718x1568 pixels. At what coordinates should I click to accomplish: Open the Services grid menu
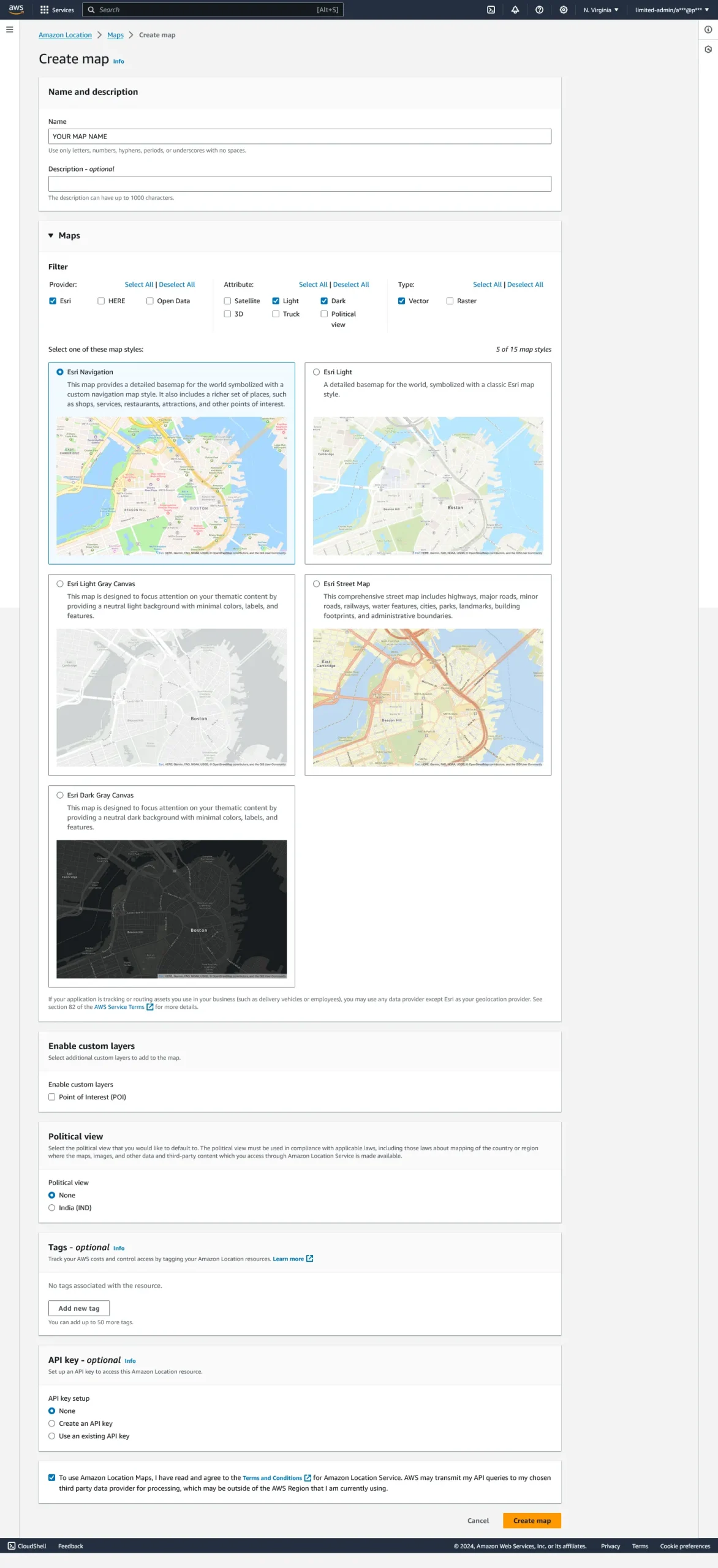tap(57, 10)
